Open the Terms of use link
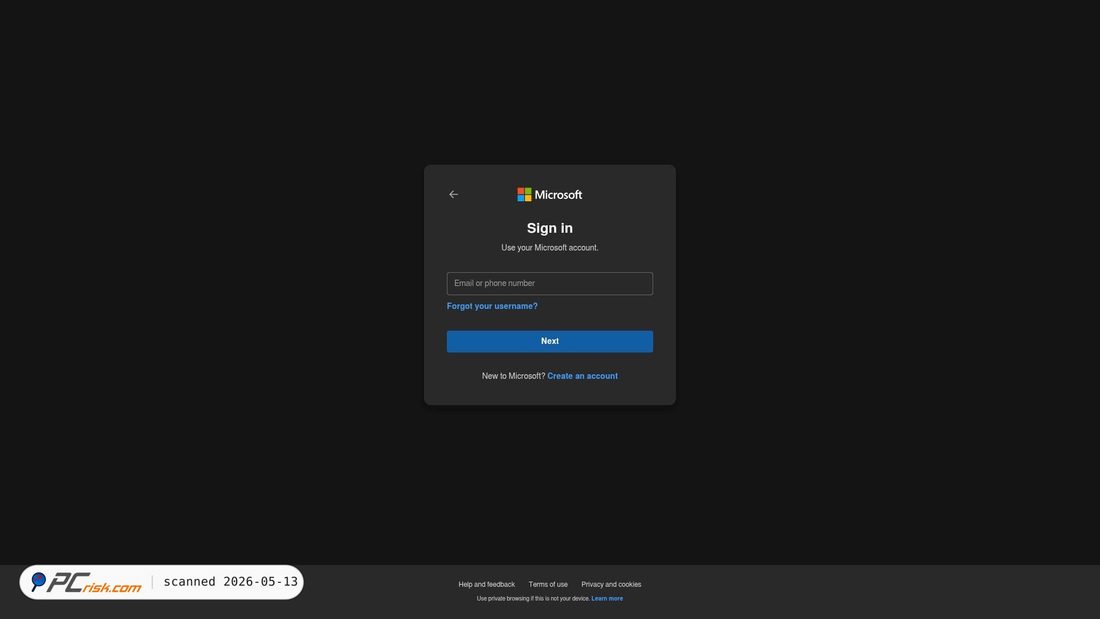Viewport: 1100px width, 619px height. point(548,584)
